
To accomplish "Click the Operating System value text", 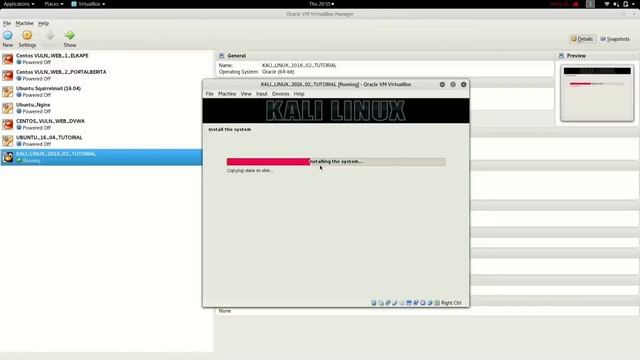I will click(278, 72).
